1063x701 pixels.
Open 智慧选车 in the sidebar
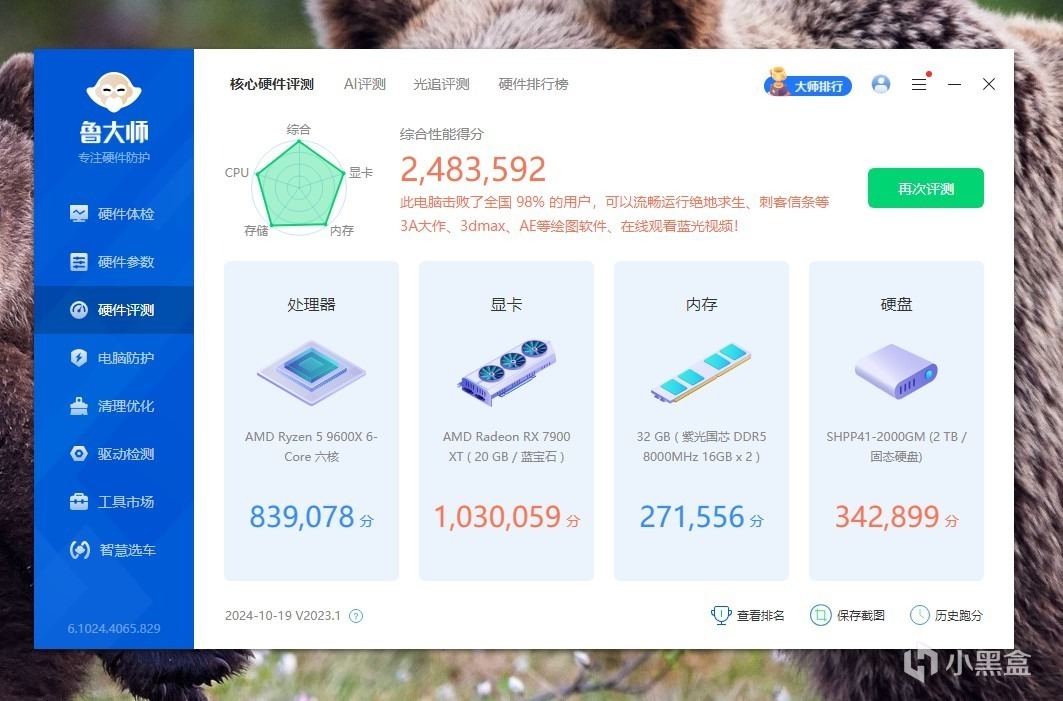113,550
